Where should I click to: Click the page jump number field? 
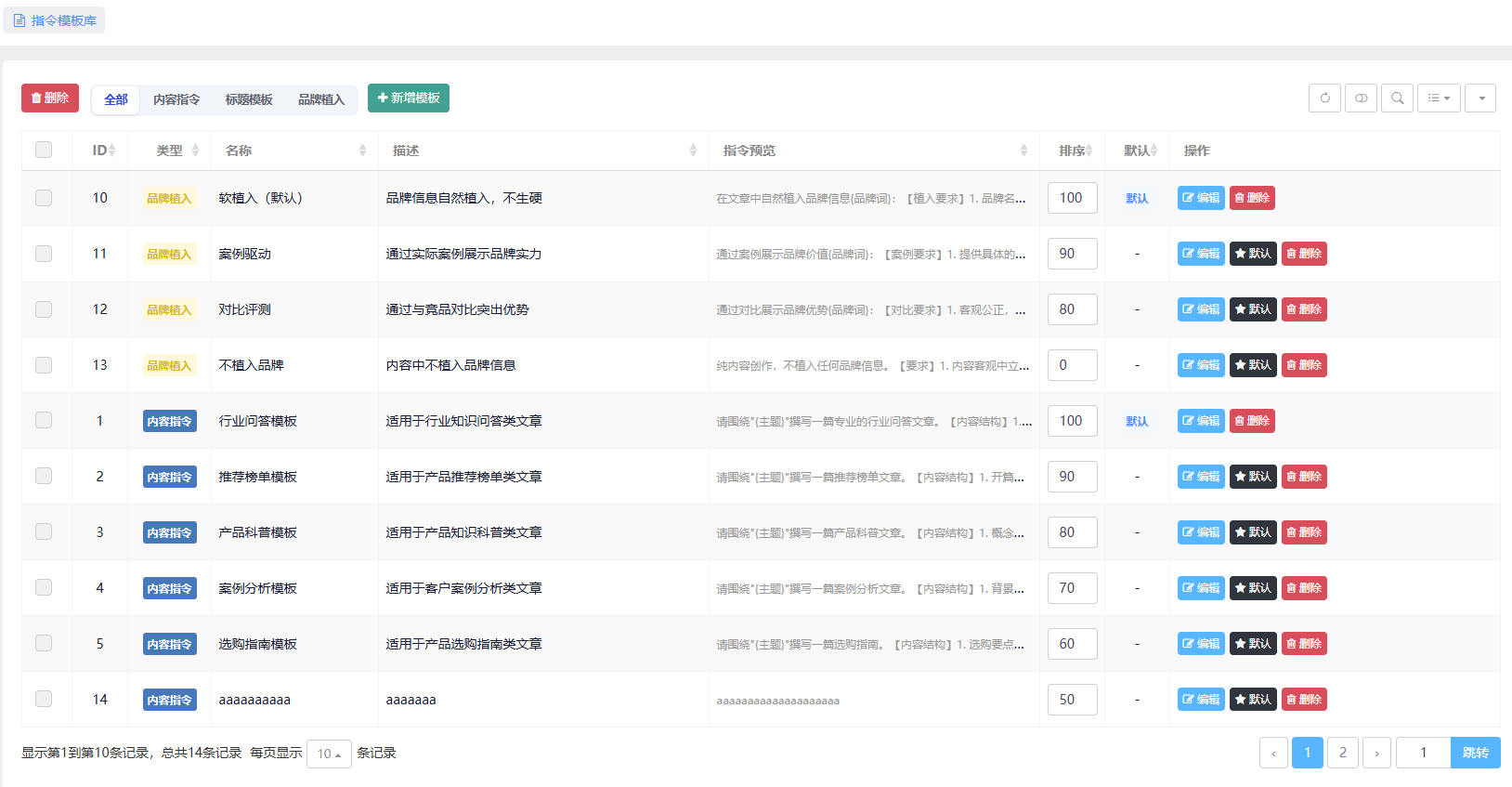tap(1423, 753)
